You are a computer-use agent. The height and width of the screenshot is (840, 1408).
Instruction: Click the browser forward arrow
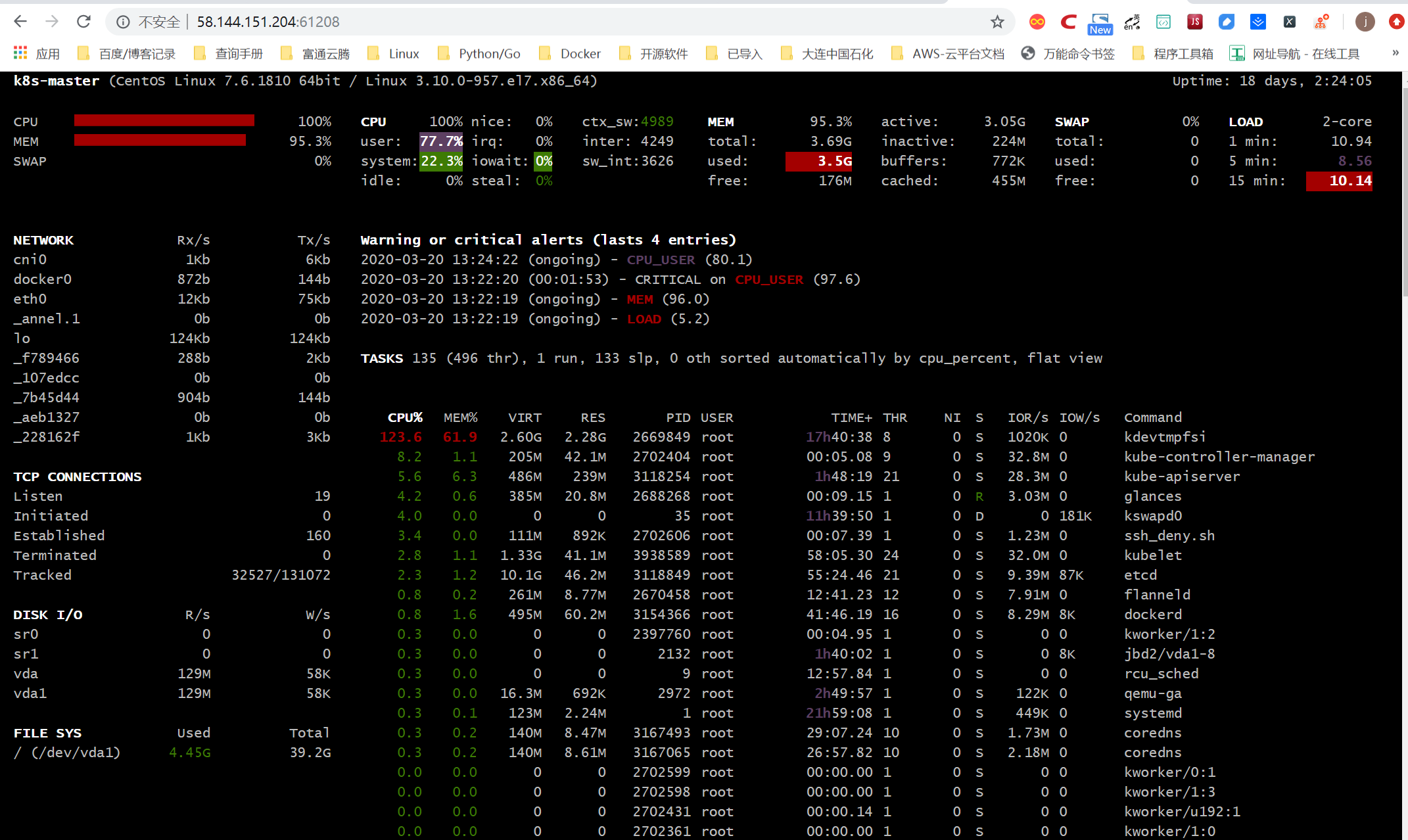[x=52, y=22]
